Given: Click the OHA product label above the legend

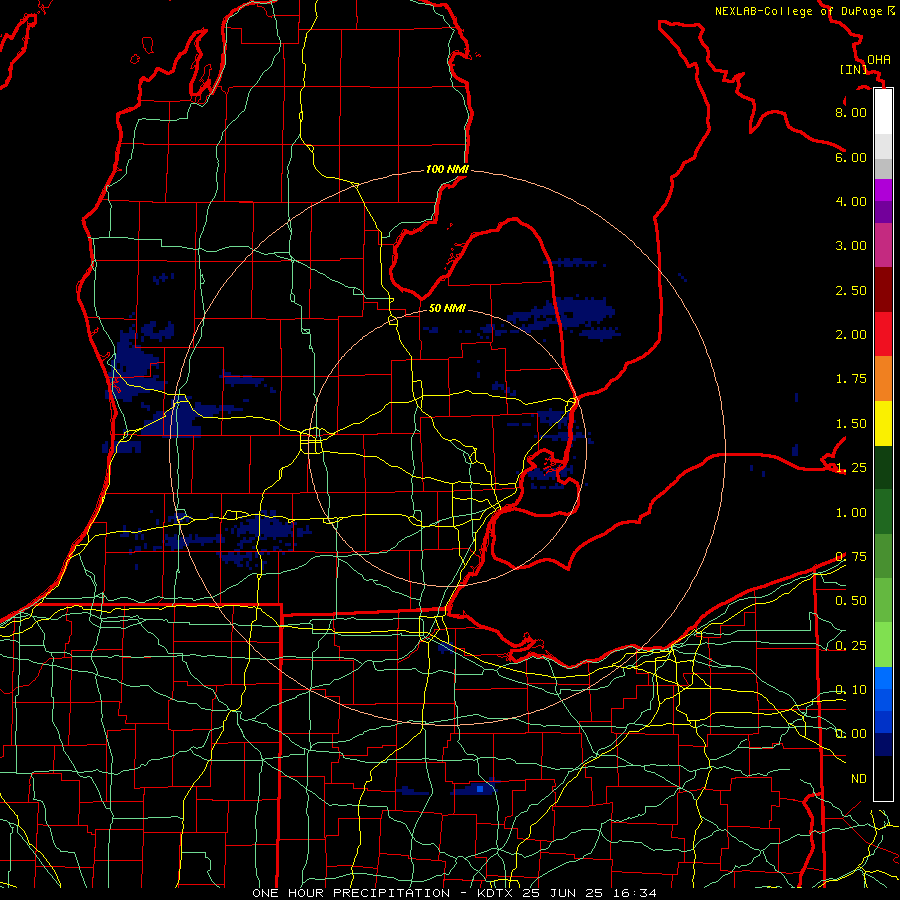Looking at the screenshot, I should 879,59.
